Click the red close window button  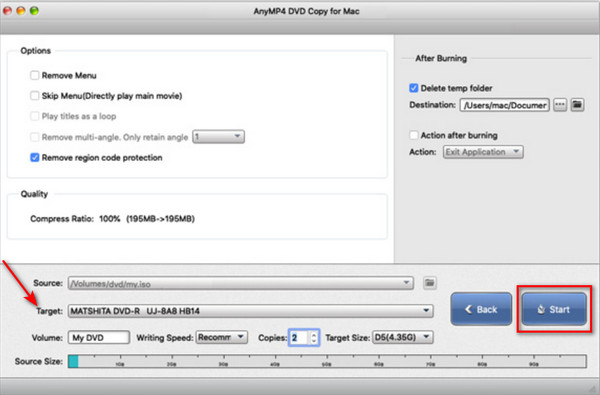[x=7, y=11]
